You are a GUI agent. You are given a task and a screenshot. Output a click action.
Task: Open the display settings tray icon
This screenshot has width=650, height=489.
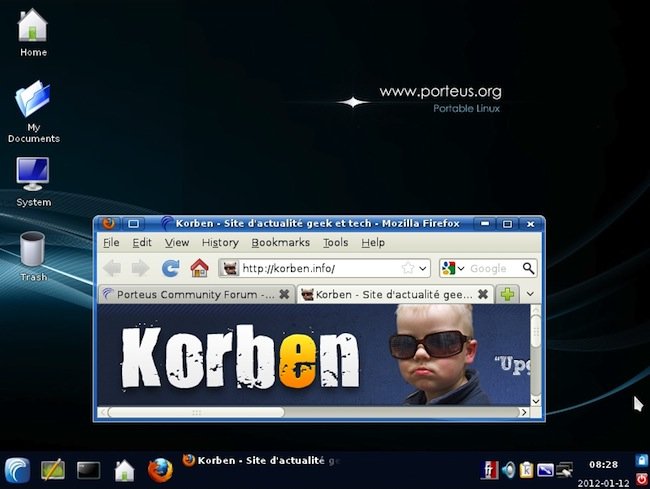545,470
